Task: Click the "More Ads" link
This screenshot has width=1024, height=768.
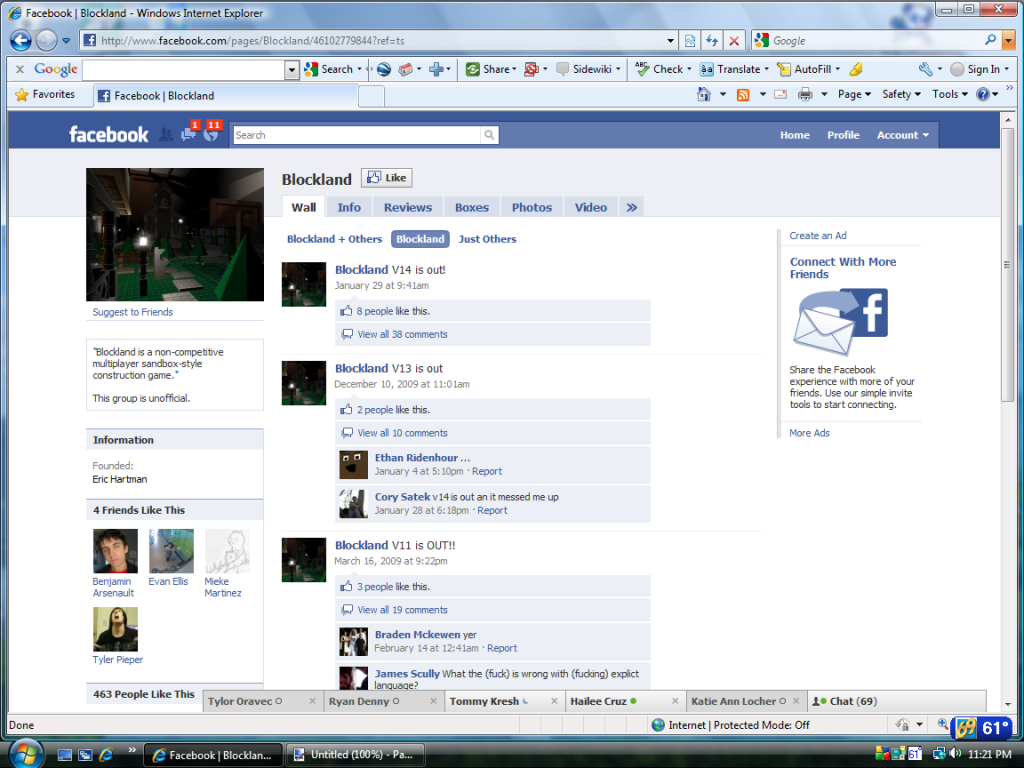Action: pyautogui.click(x=809, y=433)
